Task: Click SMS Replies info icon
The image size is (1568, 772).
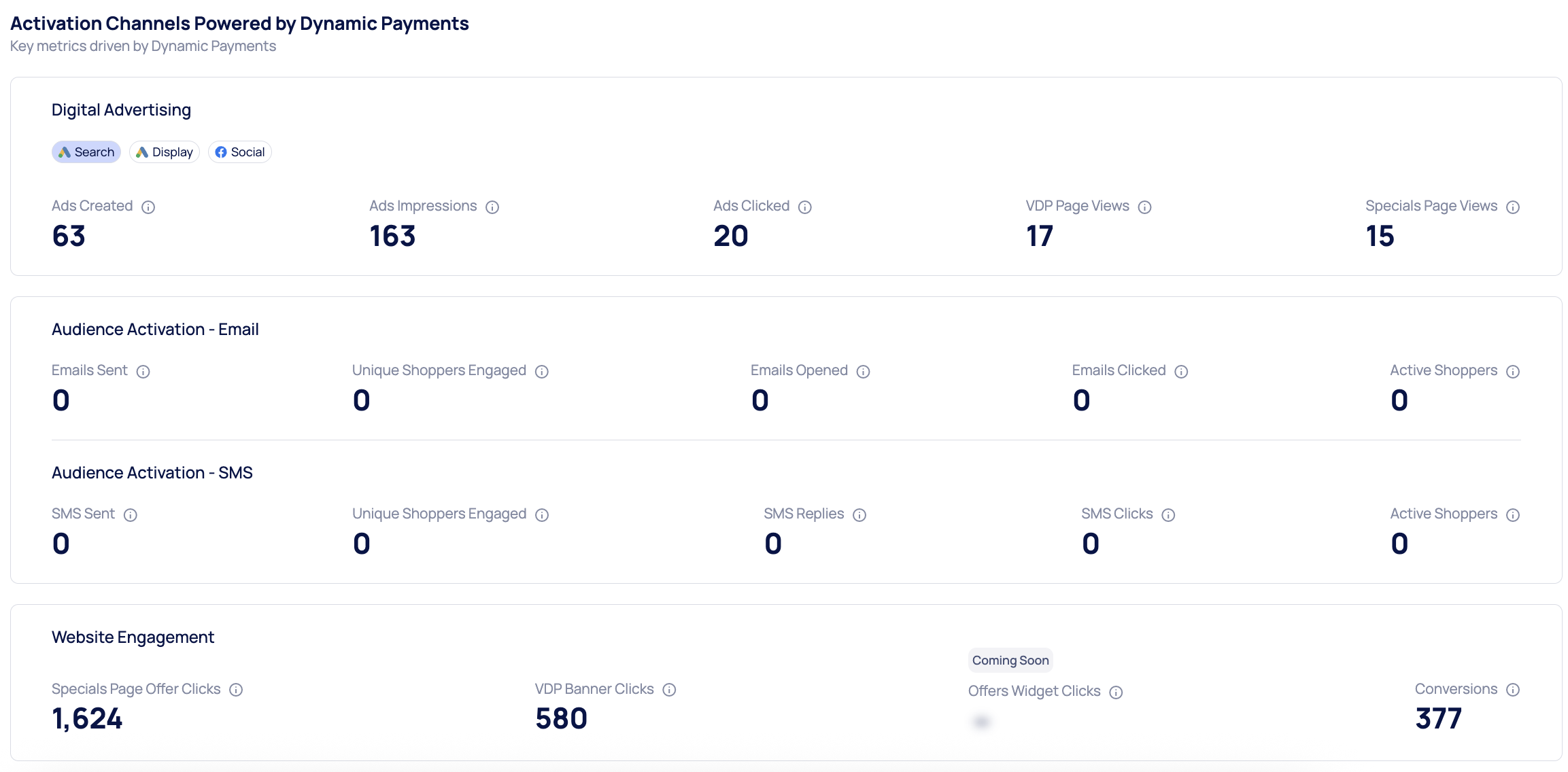Action: 859,515
